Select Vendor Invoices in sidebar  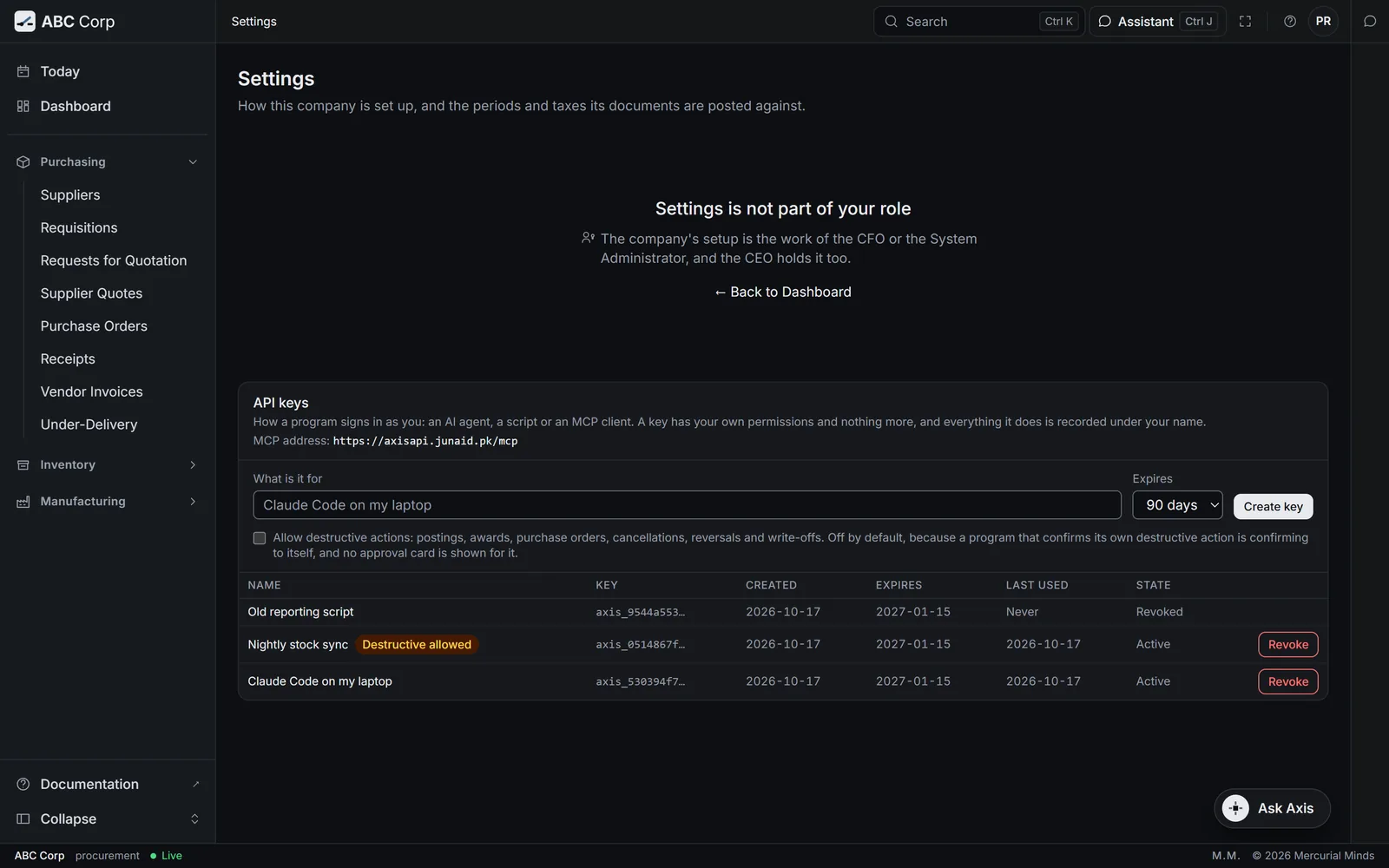(91, 391)
